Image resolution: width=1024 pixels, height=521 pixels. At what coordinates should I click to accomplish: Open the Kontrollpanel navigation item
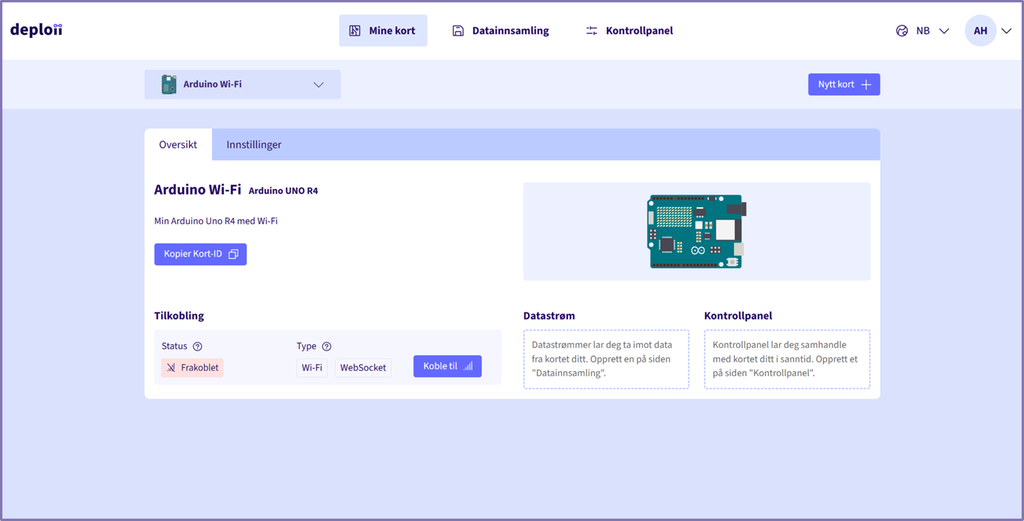[629, 31]
